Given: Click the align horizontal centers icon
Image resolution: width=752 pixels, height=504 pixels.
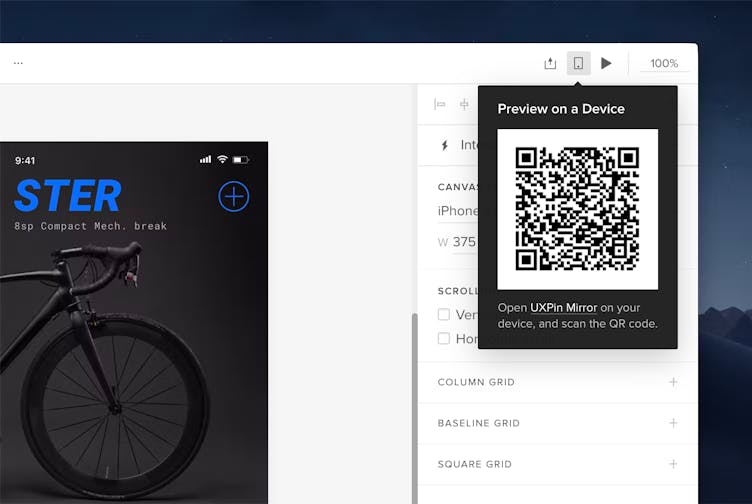Looking at the screenshot, I should tap(464, 104).
